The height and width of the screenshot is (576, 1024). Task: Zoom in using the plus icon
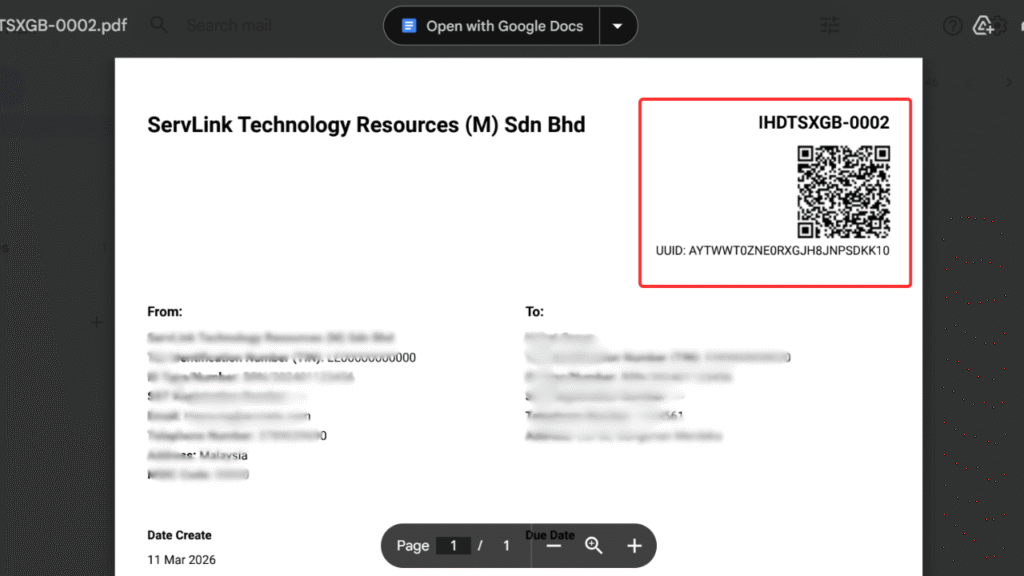[x=634, y=545]
